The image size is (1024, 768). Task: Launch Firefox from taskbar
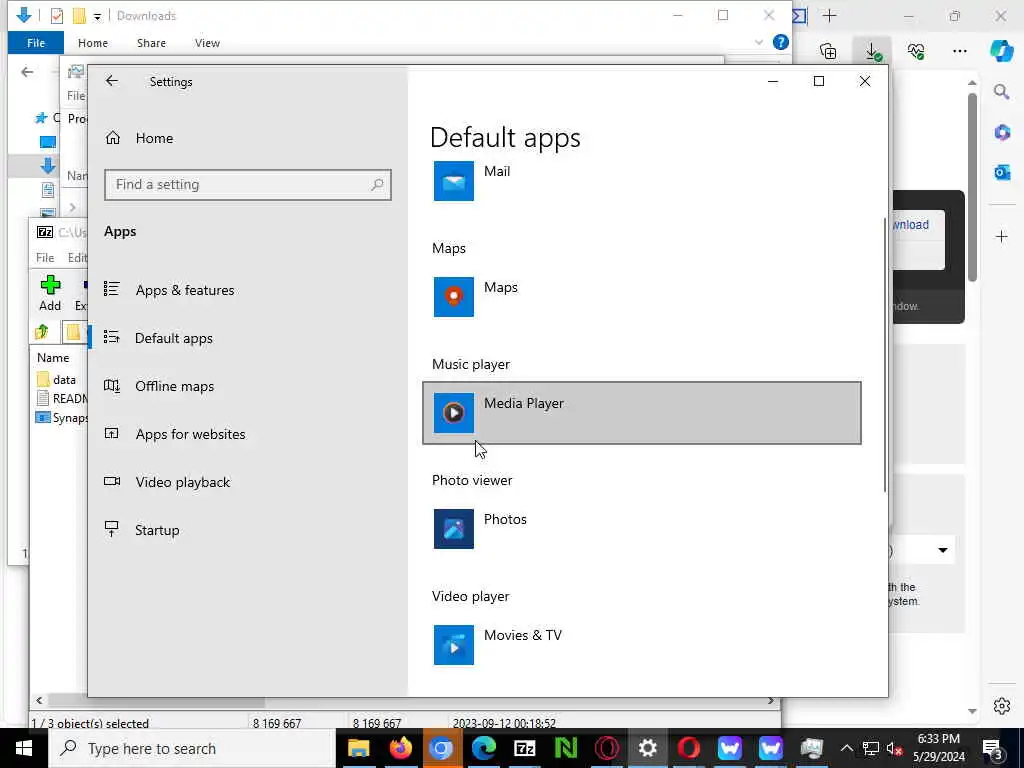tap(400, 748)
